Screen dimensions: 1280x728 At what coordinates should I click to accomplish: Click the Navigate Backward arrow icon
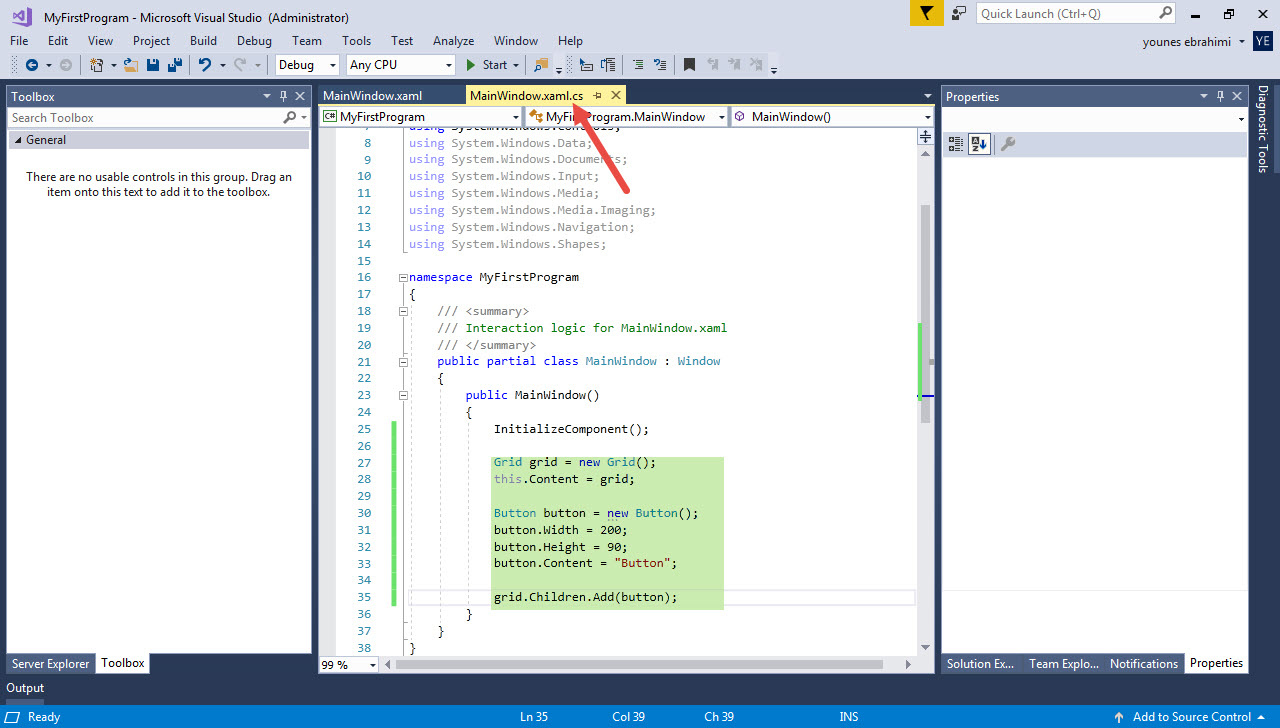click(x=33, y=64)
